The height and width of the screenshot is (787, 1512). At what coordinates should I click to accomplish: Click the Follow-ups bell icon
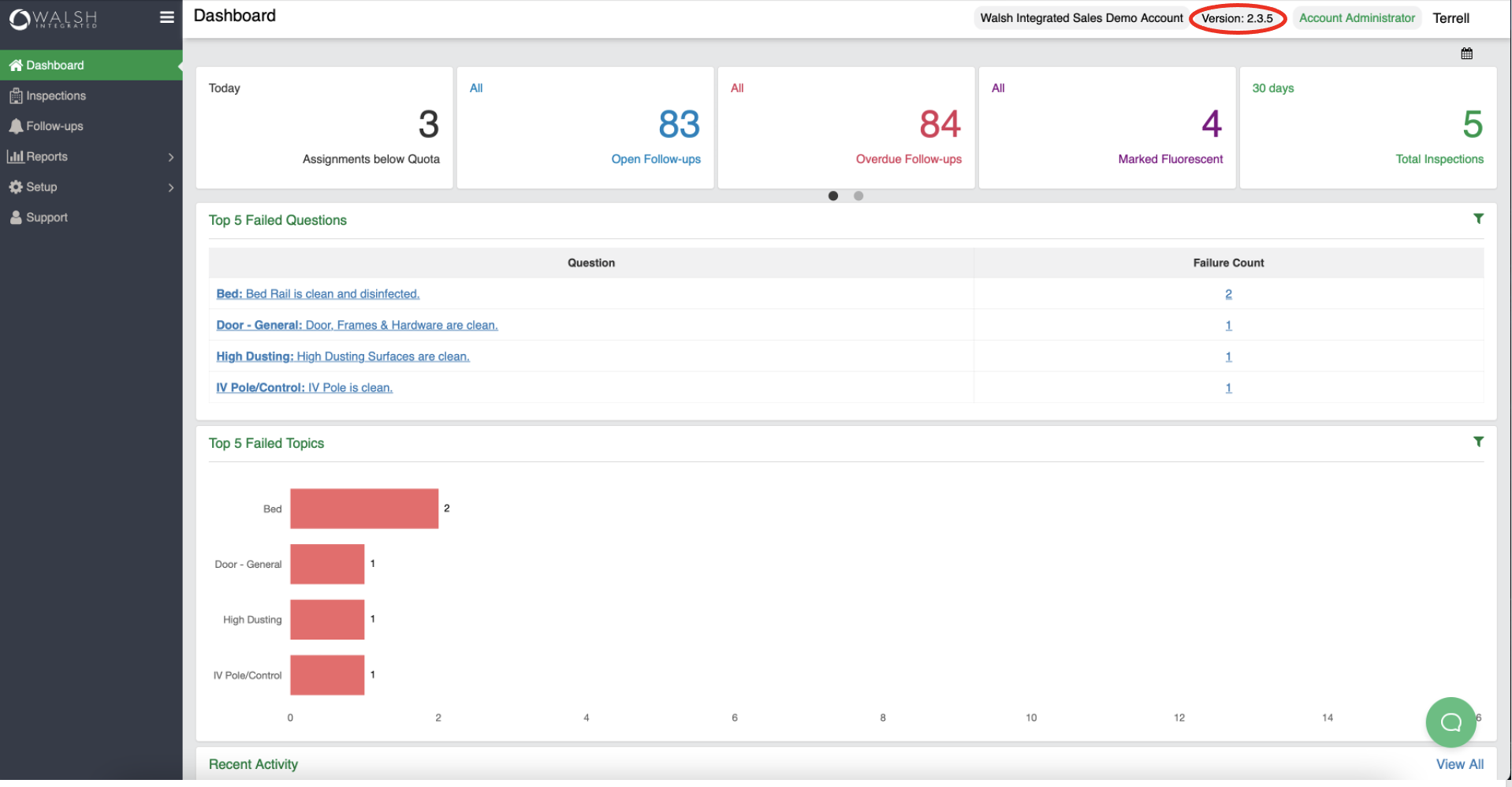coord(17,125)
